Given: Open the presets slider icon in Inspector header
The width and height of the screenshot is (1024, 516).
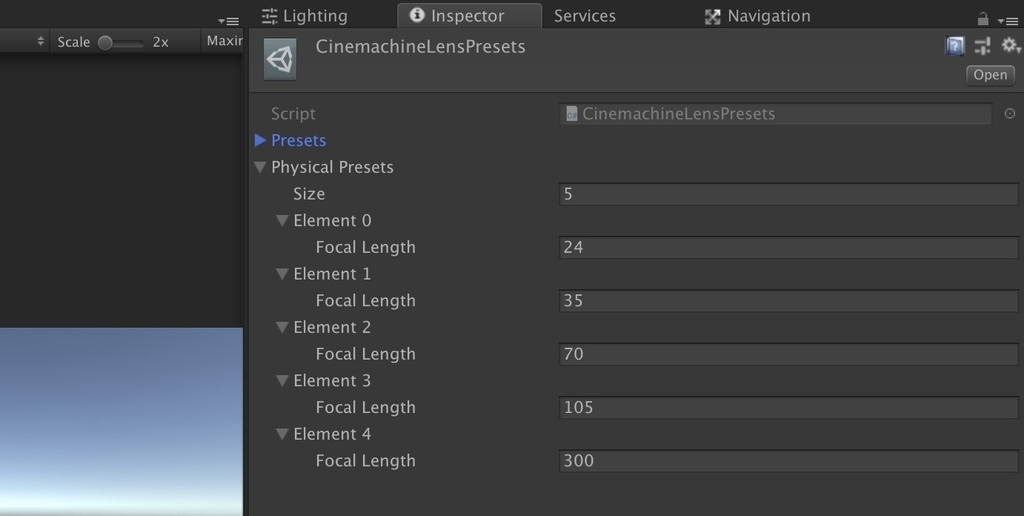Looking at the screenshot, I should click(x=982, y=46).
